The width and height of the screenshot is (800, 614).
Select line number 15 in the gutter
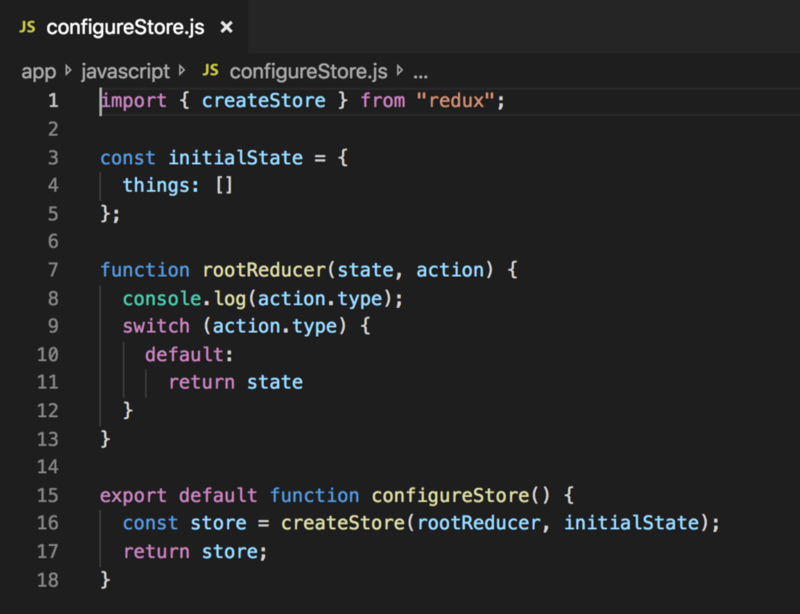(48, 496)
